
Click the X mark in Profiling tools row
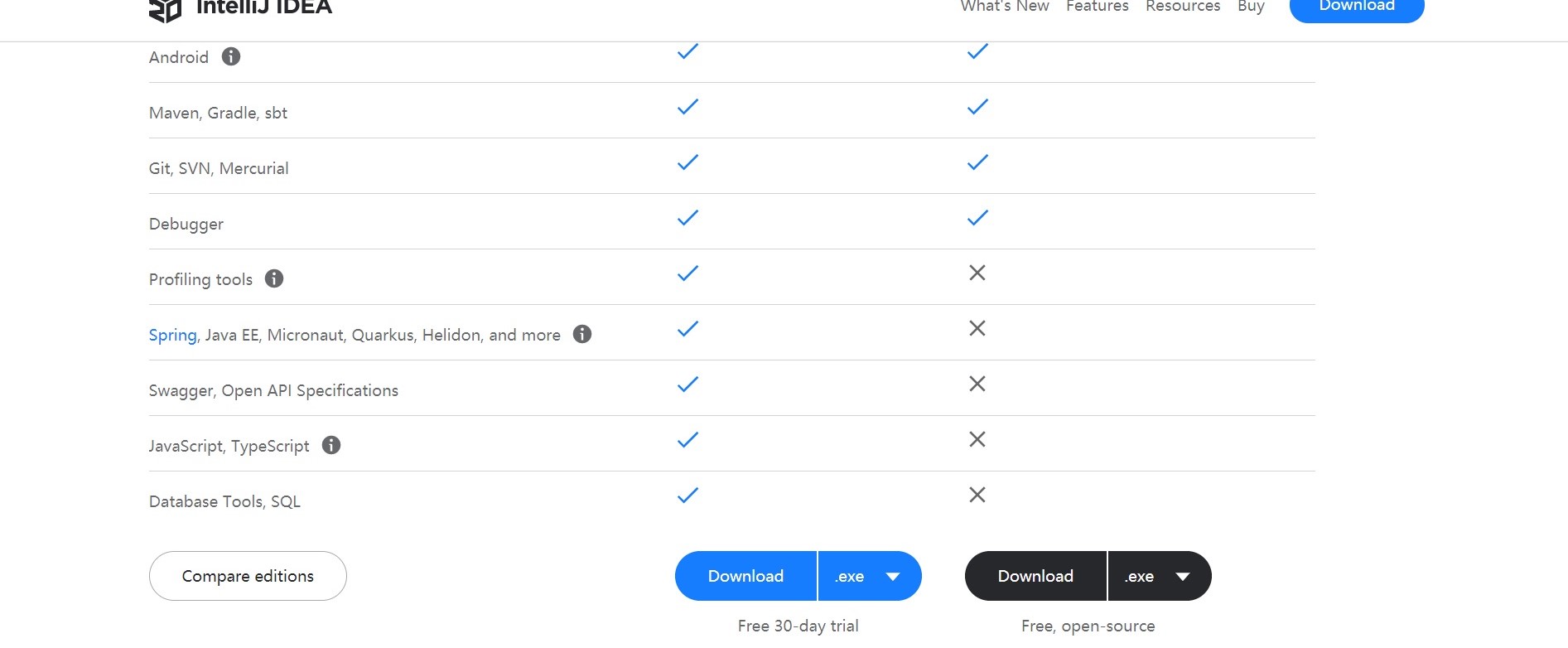click(977, 273)
